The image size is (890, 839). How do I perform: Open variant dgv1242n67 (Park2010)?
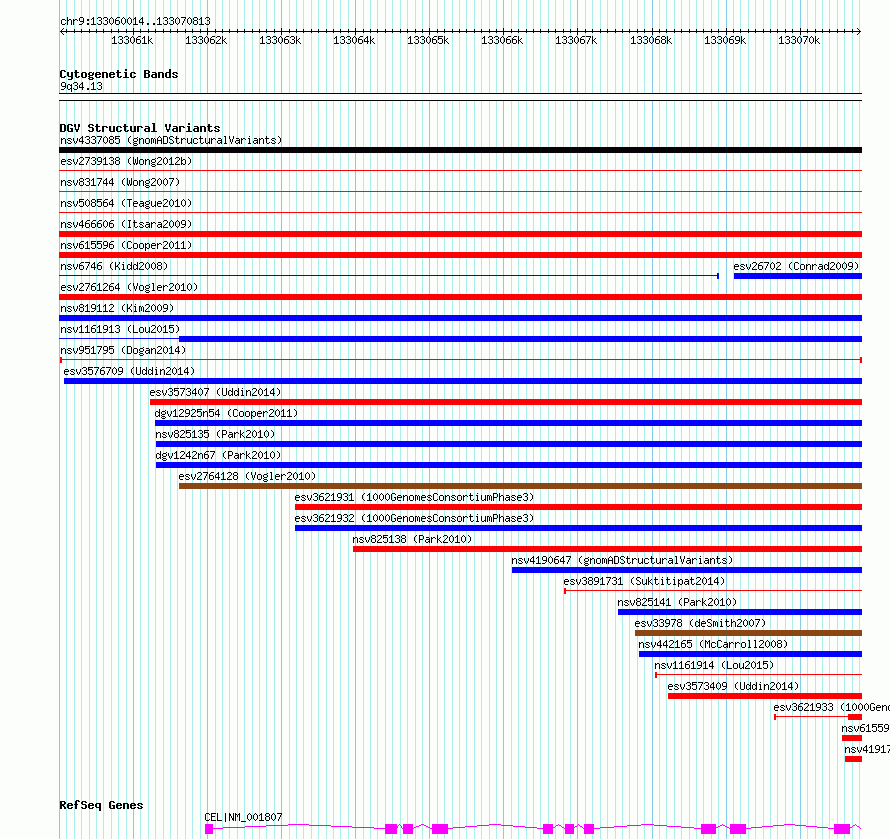218,455
